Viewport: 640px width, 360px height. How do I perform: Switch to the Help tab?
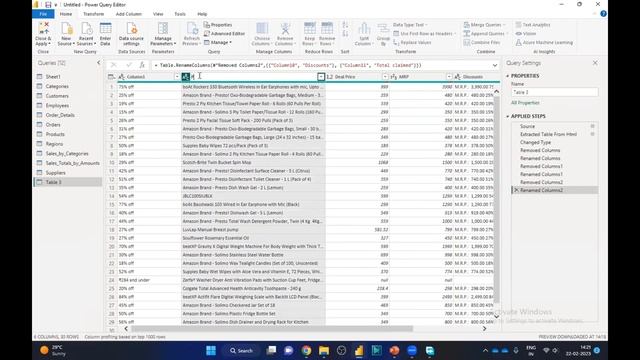click(202, 14)
